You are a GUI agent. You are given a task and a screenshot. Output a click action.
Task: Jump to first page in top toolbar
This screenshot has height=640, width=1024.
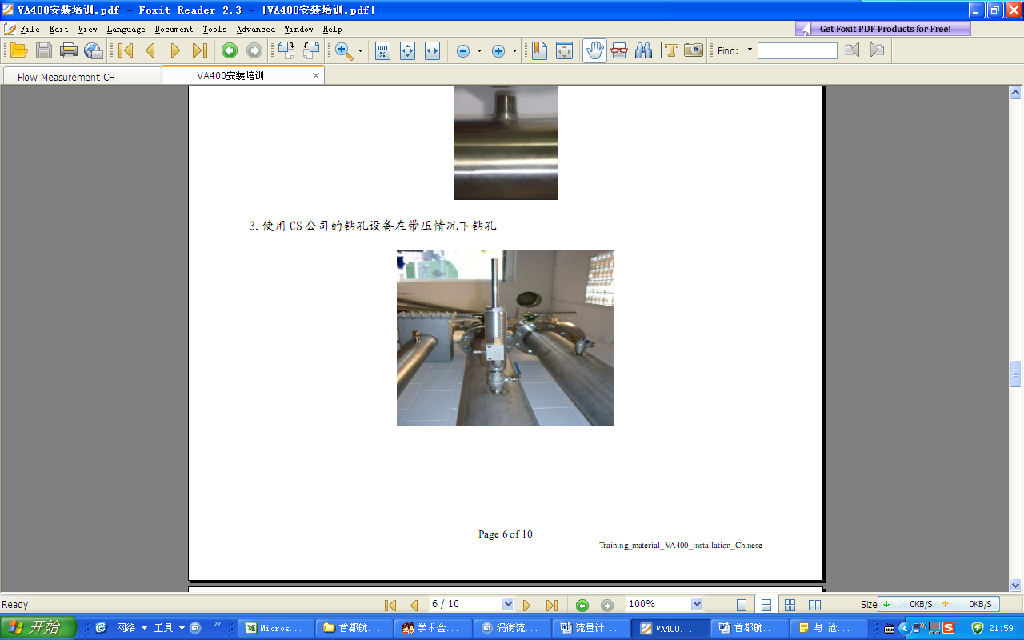coord(125,50)
